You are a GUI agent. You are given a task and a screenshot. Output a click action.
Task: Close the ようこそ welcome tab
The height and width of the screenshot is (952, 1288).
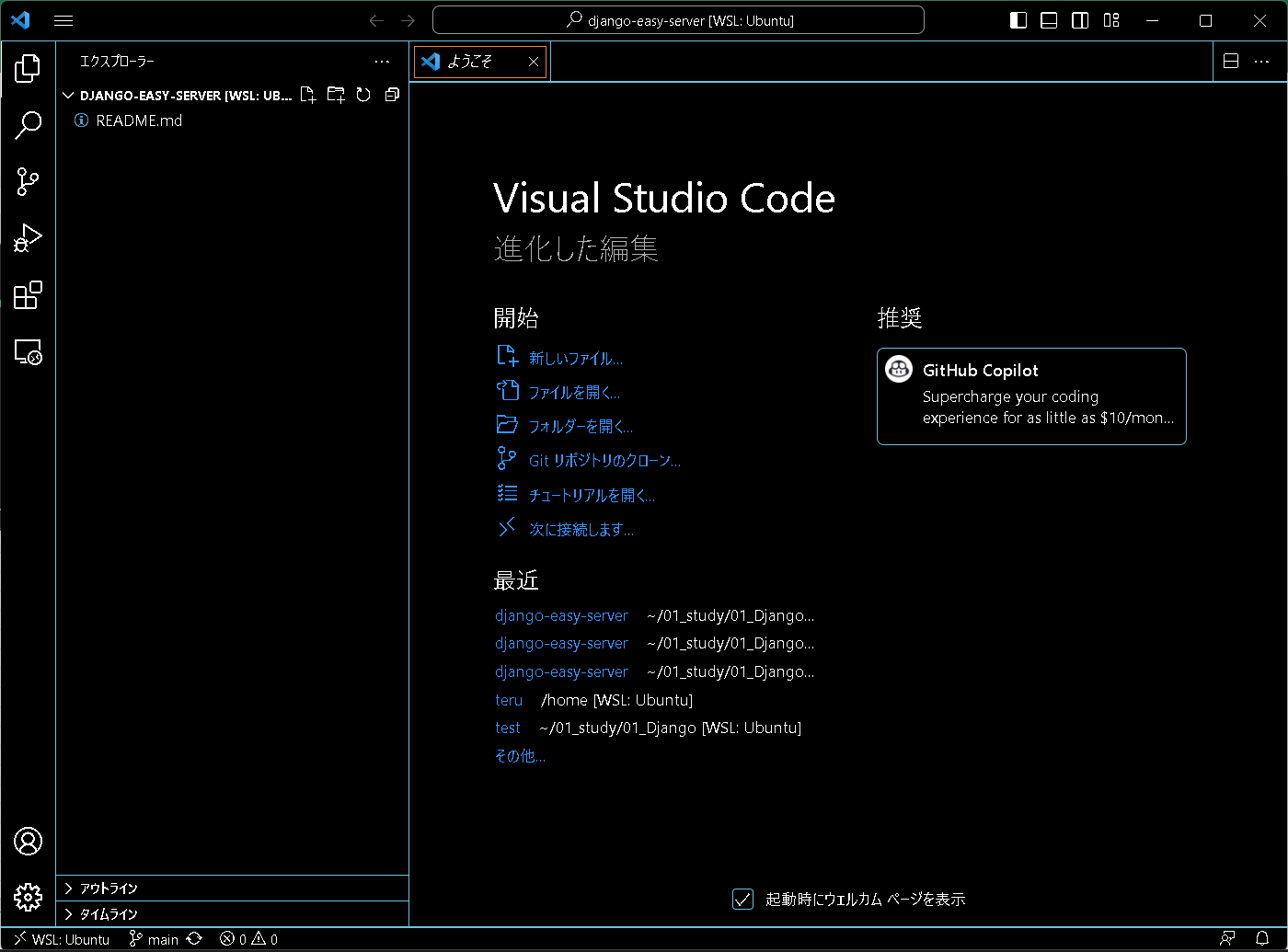534,62
